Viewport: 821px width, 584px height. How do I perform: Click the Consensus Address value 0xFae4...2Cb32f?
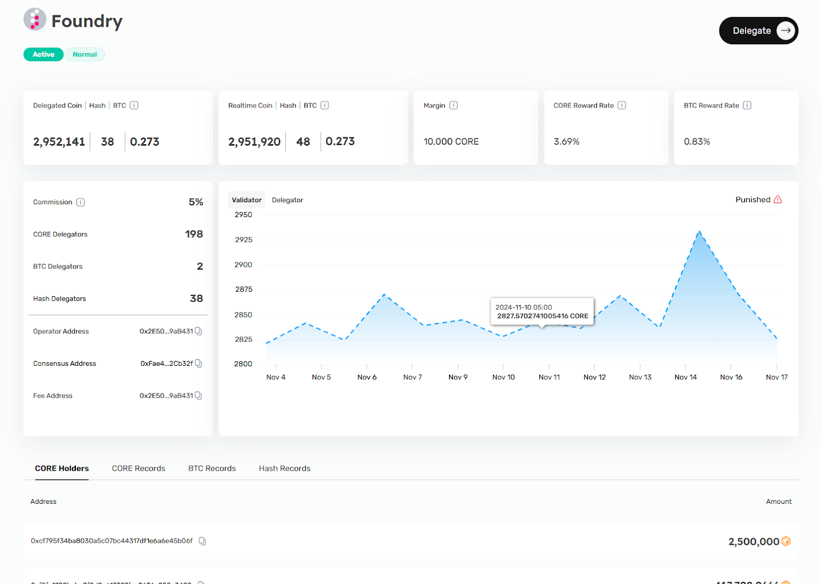[167, 363]
